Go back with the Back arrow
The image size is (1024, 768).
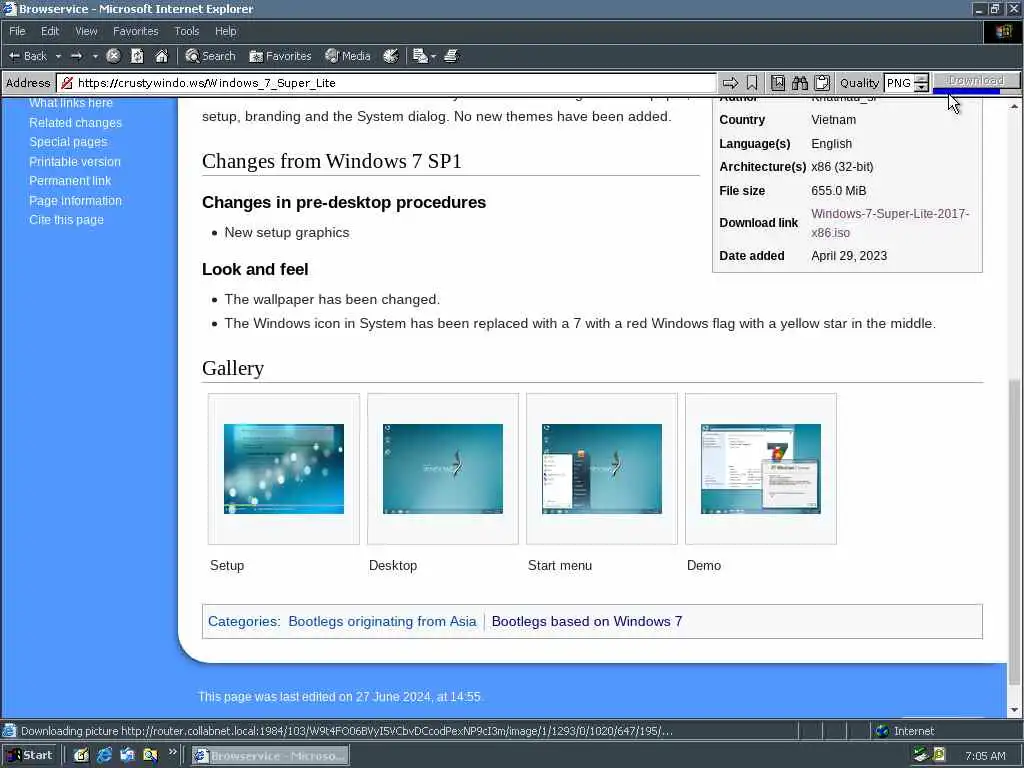click(x=27, y=56)
